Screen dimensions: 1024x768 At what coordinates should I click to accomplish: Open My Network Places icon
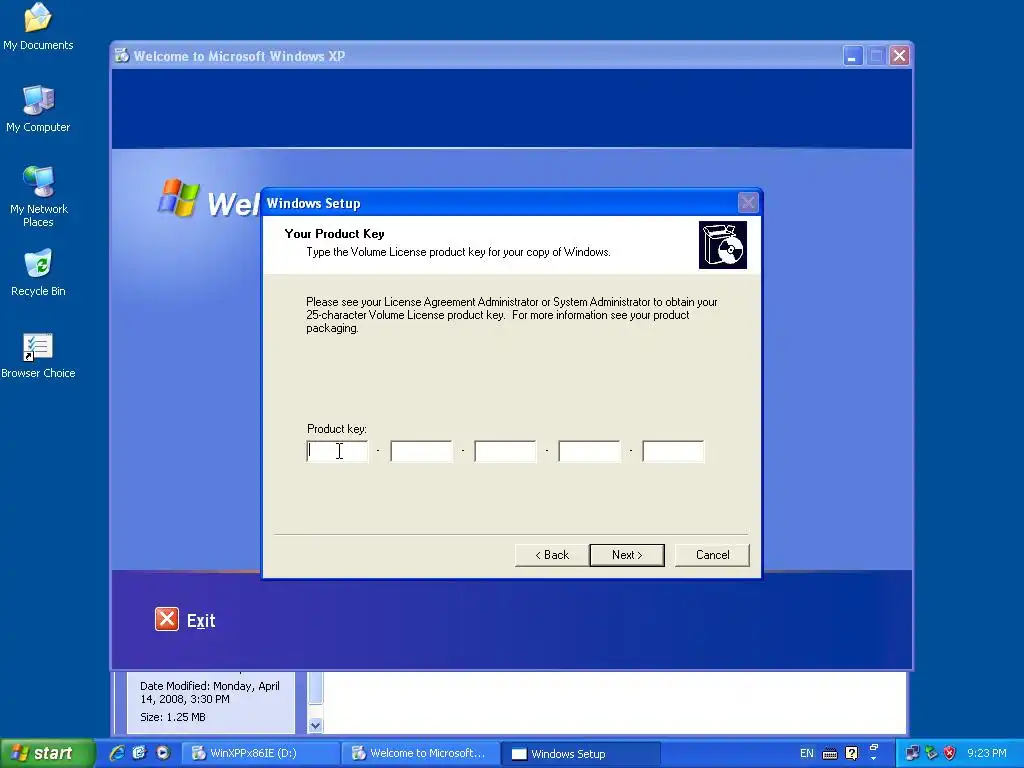[x=38, y=196]
